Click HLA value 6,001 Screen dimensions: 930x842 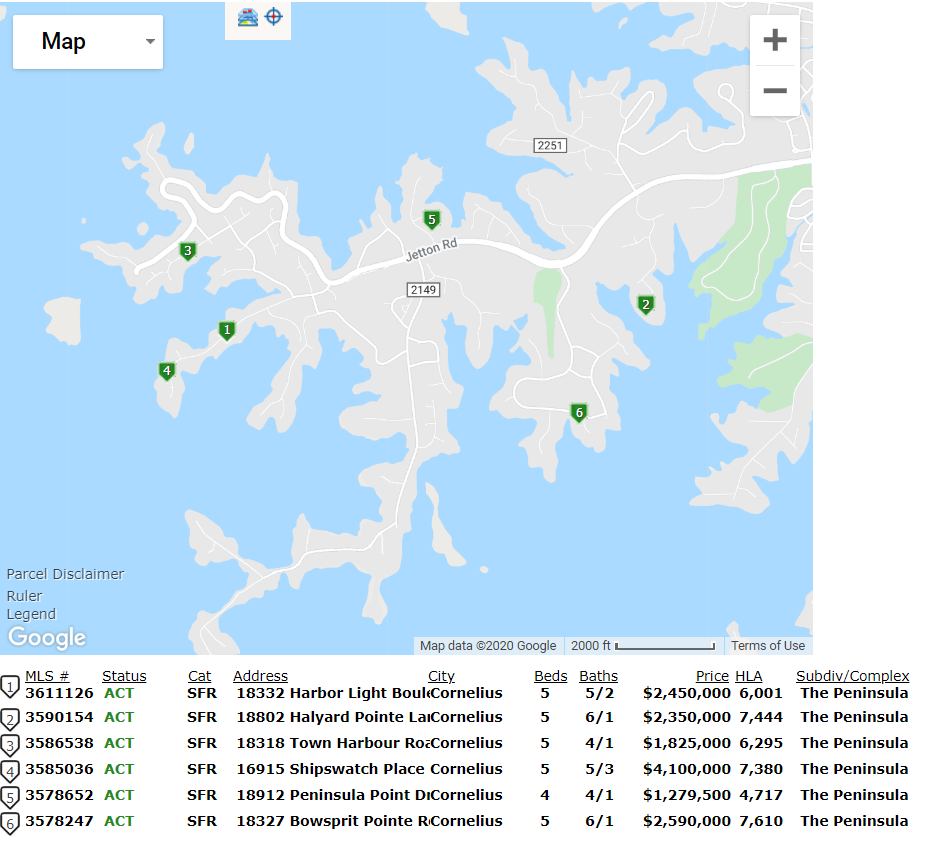(x=761, y=693)
